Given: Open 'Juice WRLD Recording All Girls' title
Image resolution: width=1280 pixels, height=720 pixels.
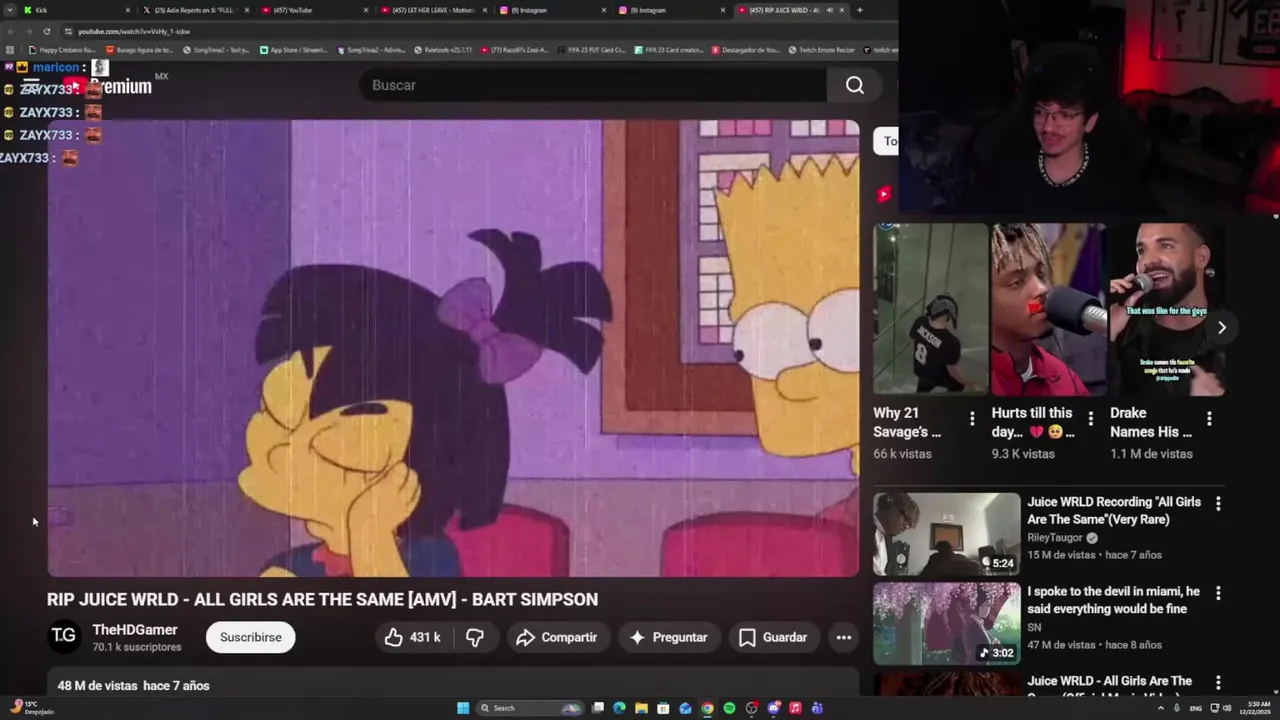Looking at the screenshot, I should [1113, 511].
